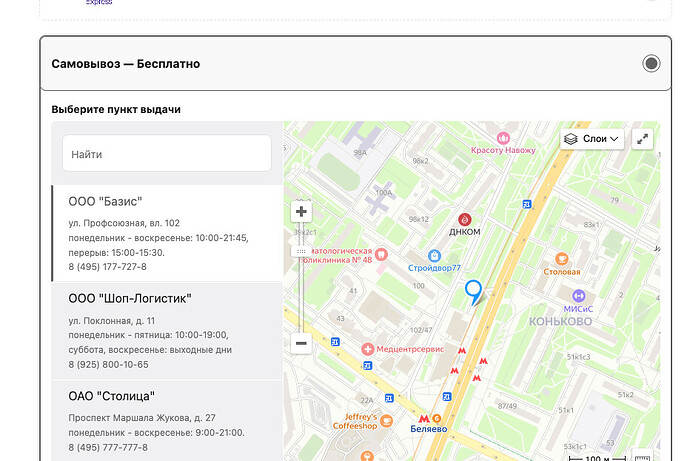Click the map ruler tool icon
This screenshot has width=690, height=461.
(642, 457)
